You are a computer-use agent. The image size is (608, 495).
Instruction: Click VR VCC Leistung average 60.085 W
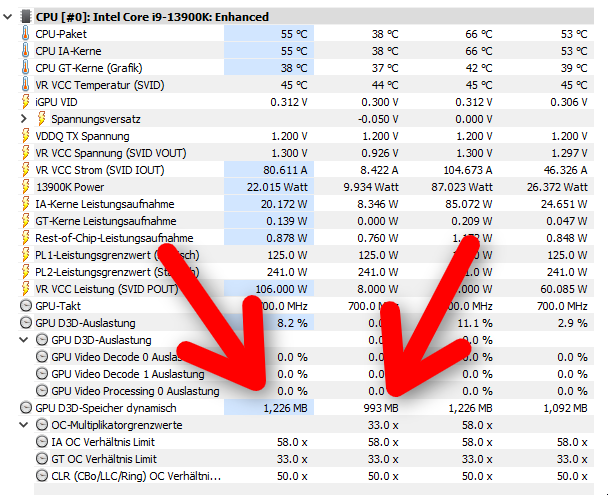(564, 289)
